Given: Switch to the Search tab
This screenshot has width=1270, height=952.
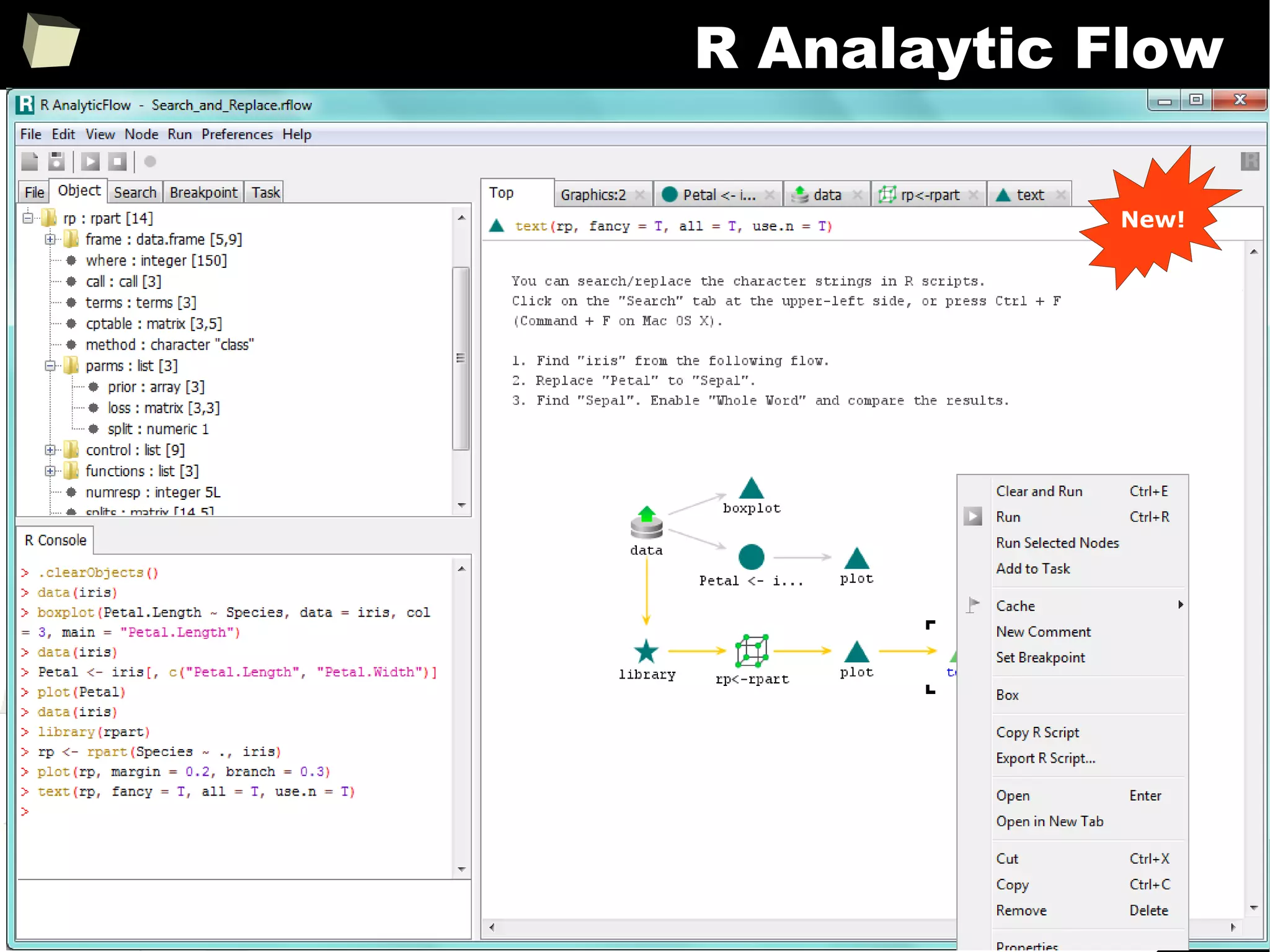Looking at the screenshot, I should (x=135, y=193).
